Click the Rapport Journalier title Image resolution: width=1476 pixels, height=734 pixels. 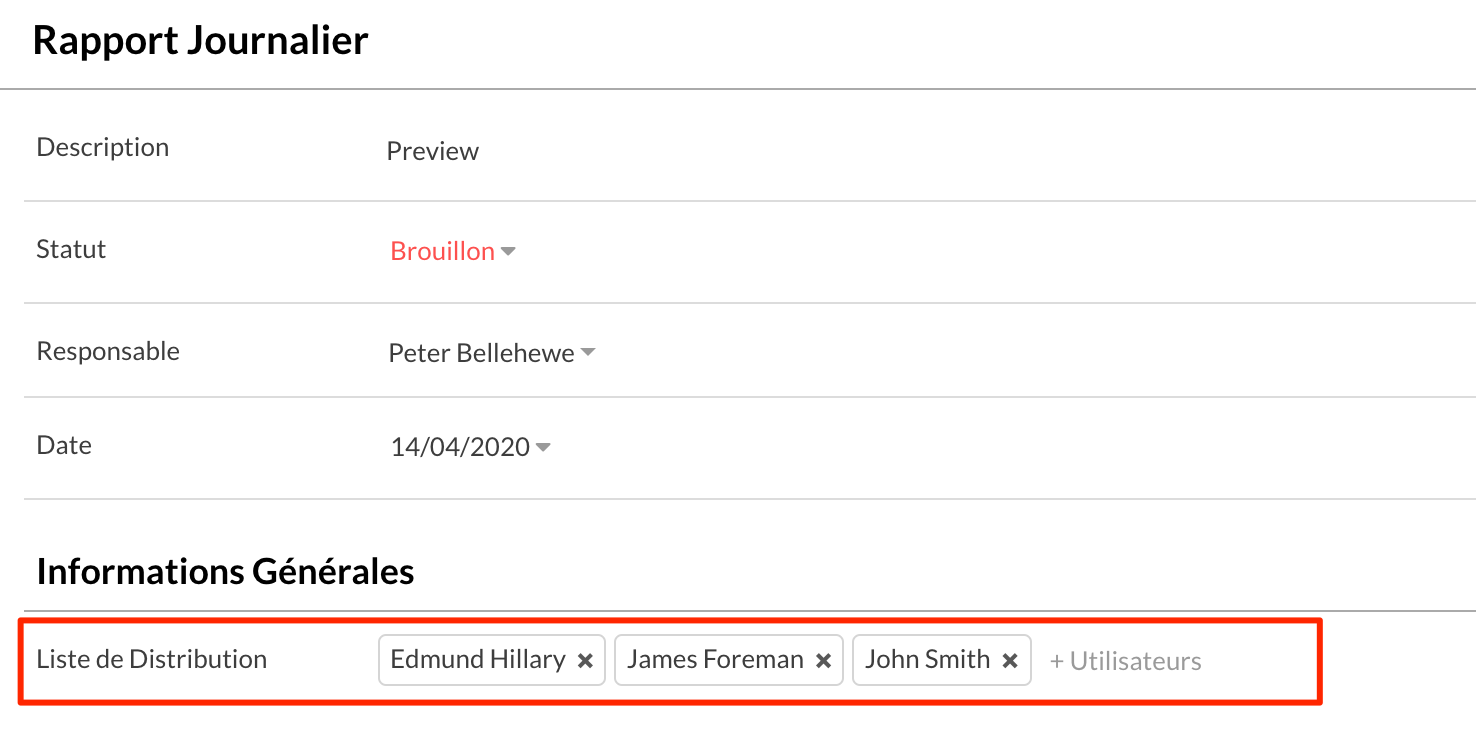coord(200,40)
